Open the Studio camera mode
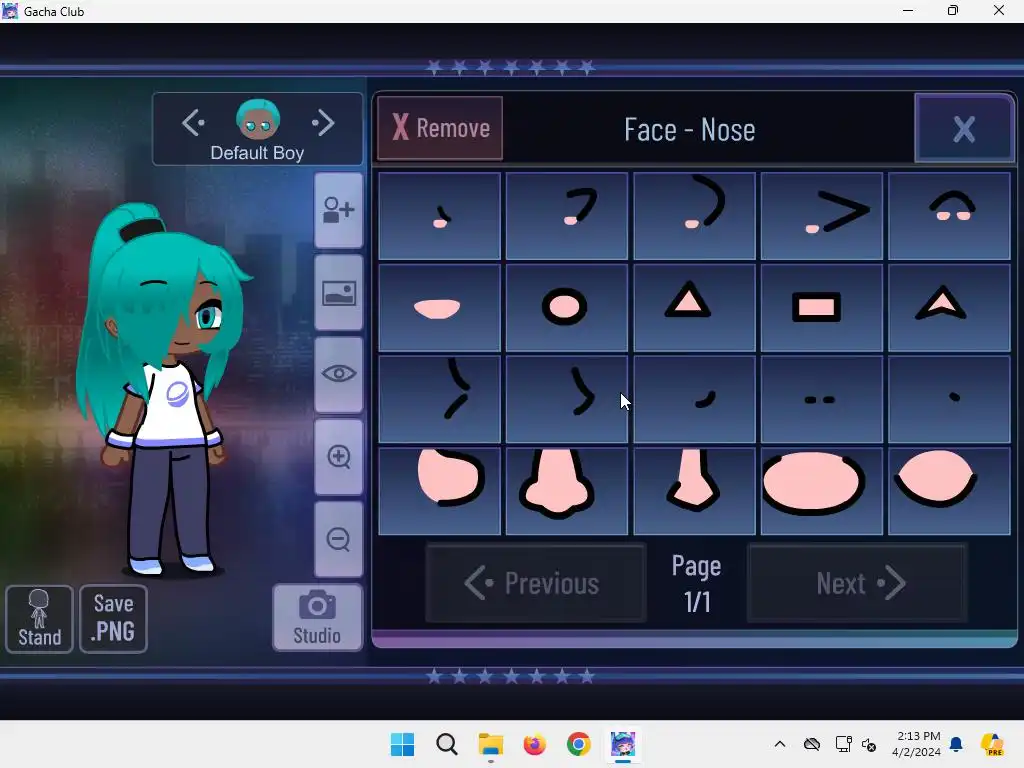The width and height of the screenshot is (1024, 768). (317, 617)
